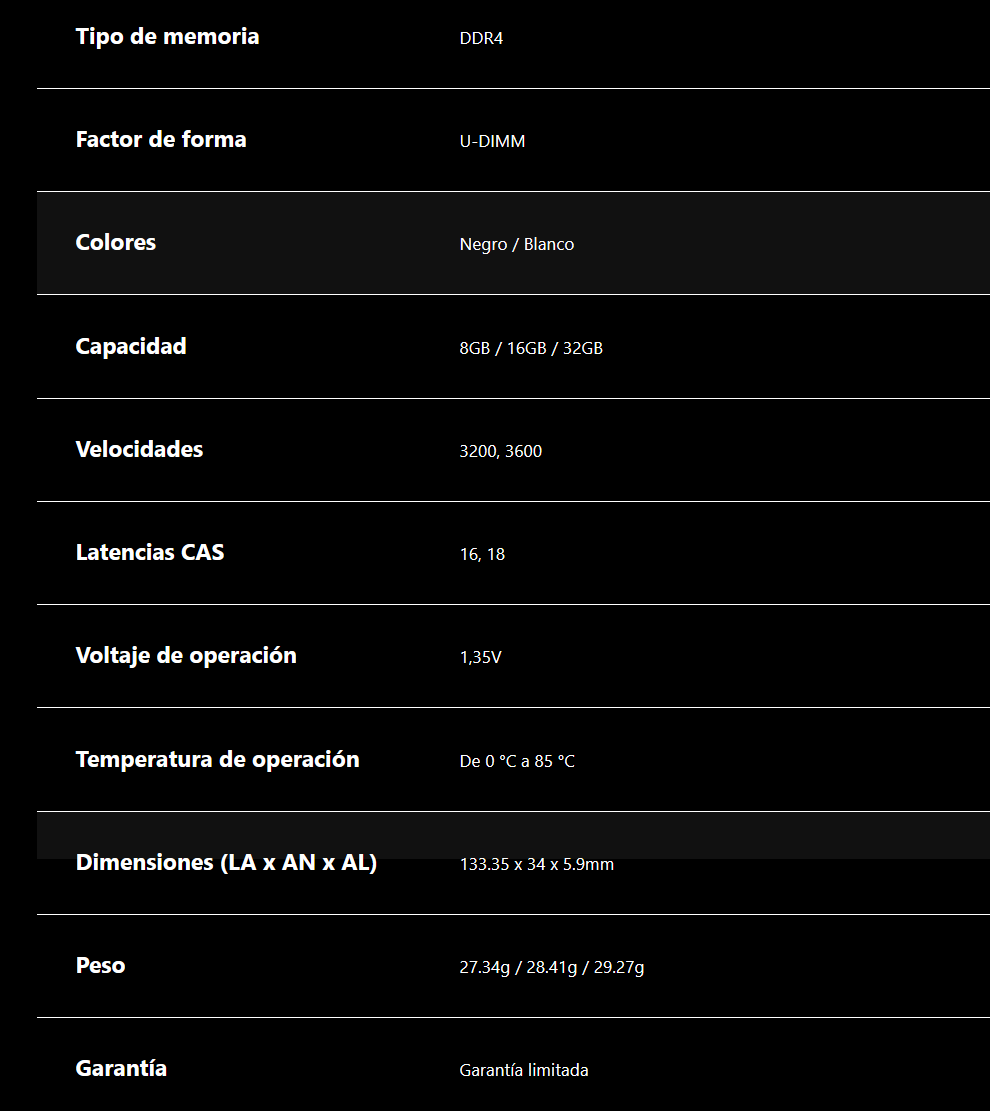Click the 'Capacidad' specification label
This screenshot has width=990, height=1111.
point(131,346)
